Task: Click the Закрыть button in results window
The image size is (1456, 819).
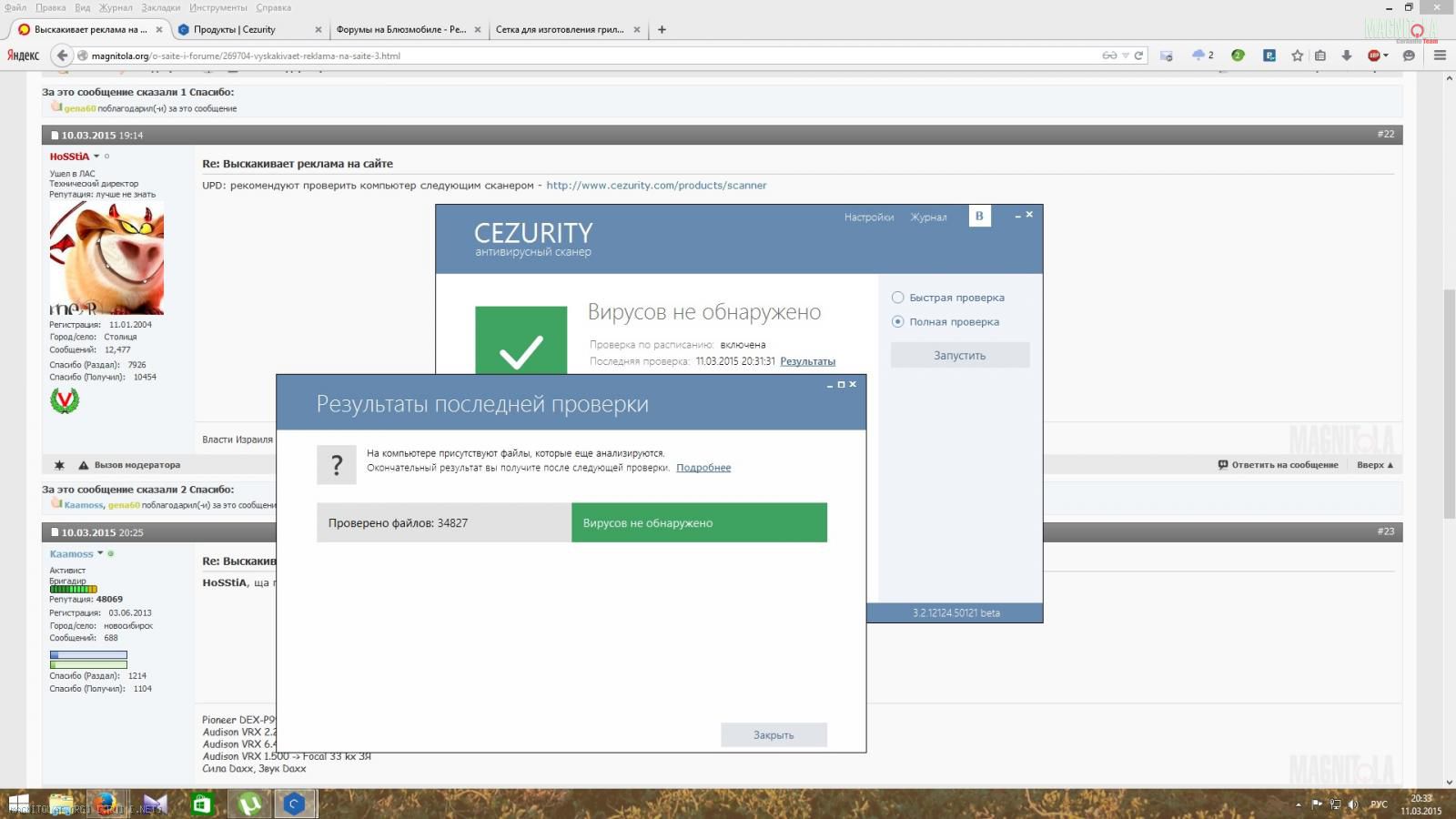Action: click(x=773, y=734)
